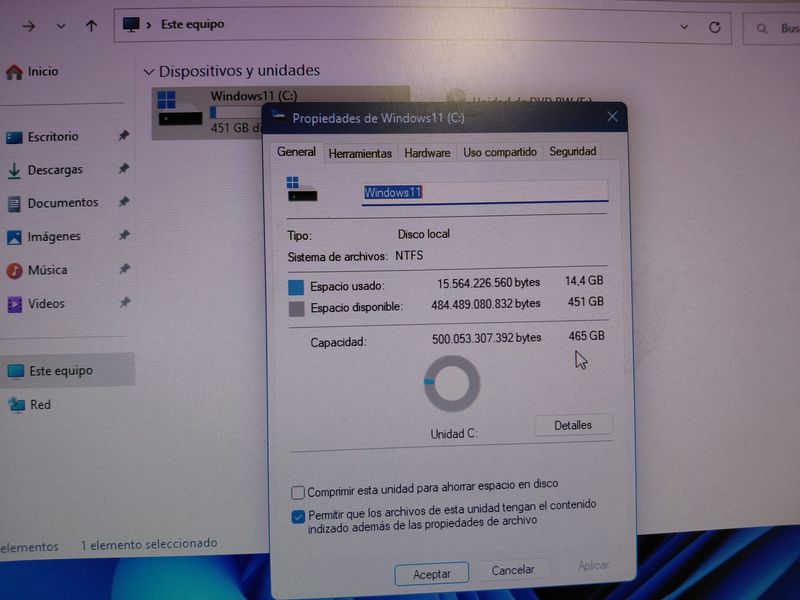800x600 pixels.
Task: Enable Comprimir esta unidad checkbox
Action: 298,492
